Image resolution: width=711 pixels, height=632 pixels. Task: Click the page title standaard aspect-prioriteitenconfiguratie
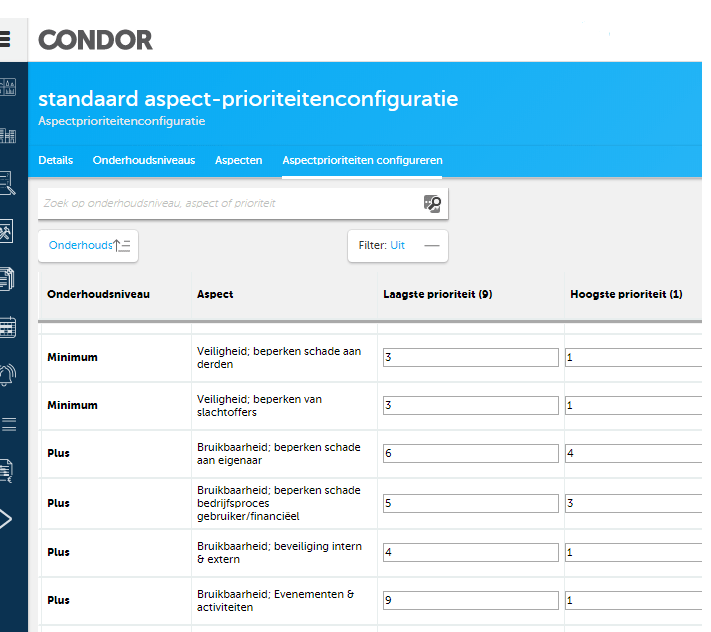coord(248,99)
